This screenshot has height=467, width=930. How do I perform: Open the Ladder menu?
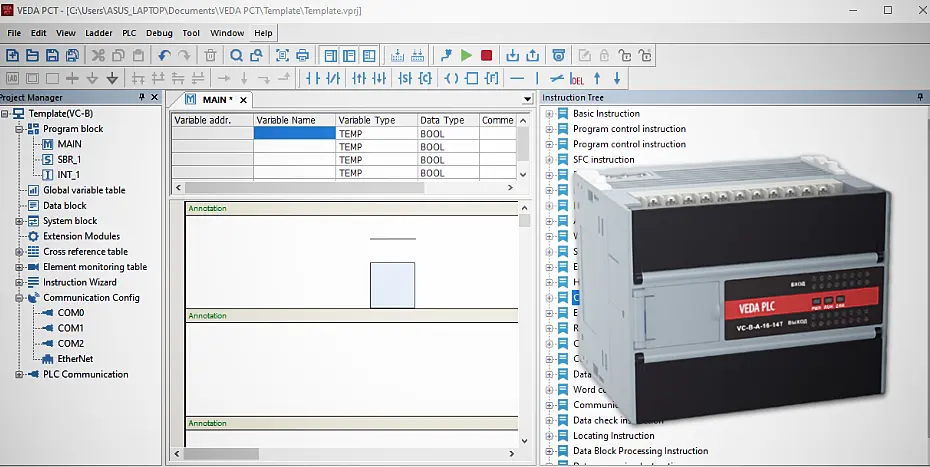click(99, 33)
